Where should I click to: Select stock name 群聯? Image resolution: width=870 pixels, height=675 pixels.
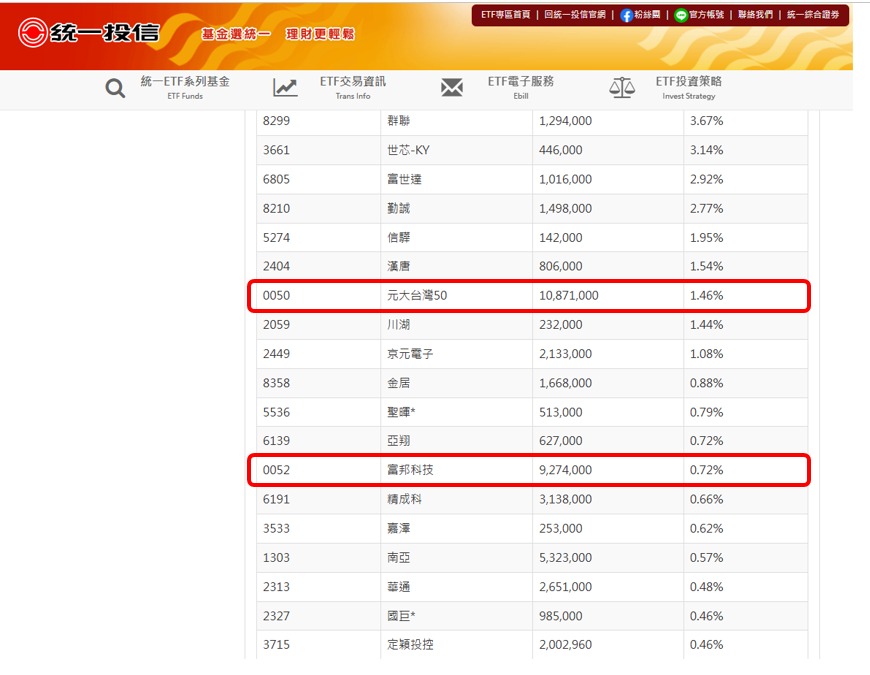click(398, 121)
